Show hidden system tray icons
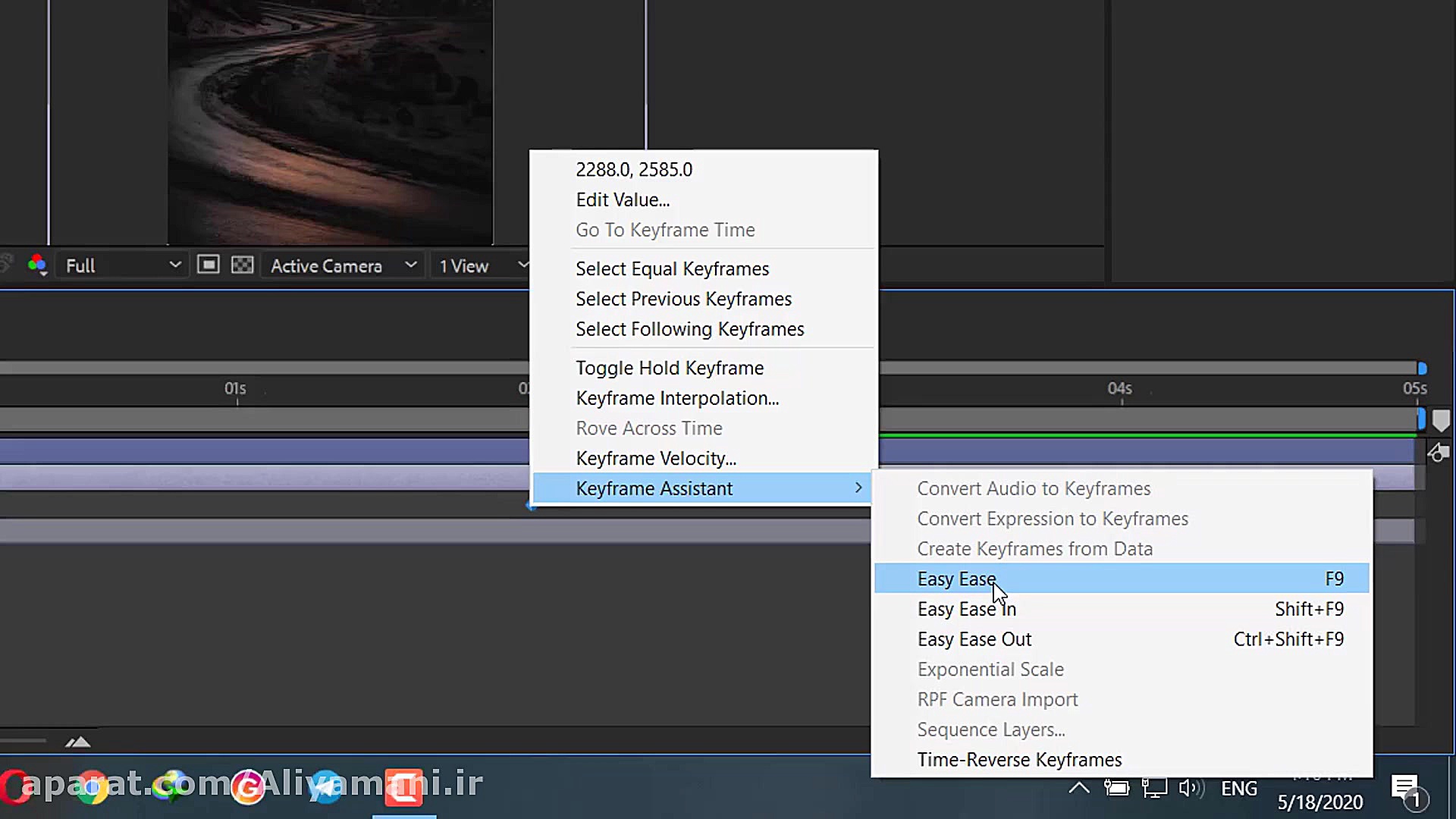1456x819 pixels. click(x=1078, y=789)
